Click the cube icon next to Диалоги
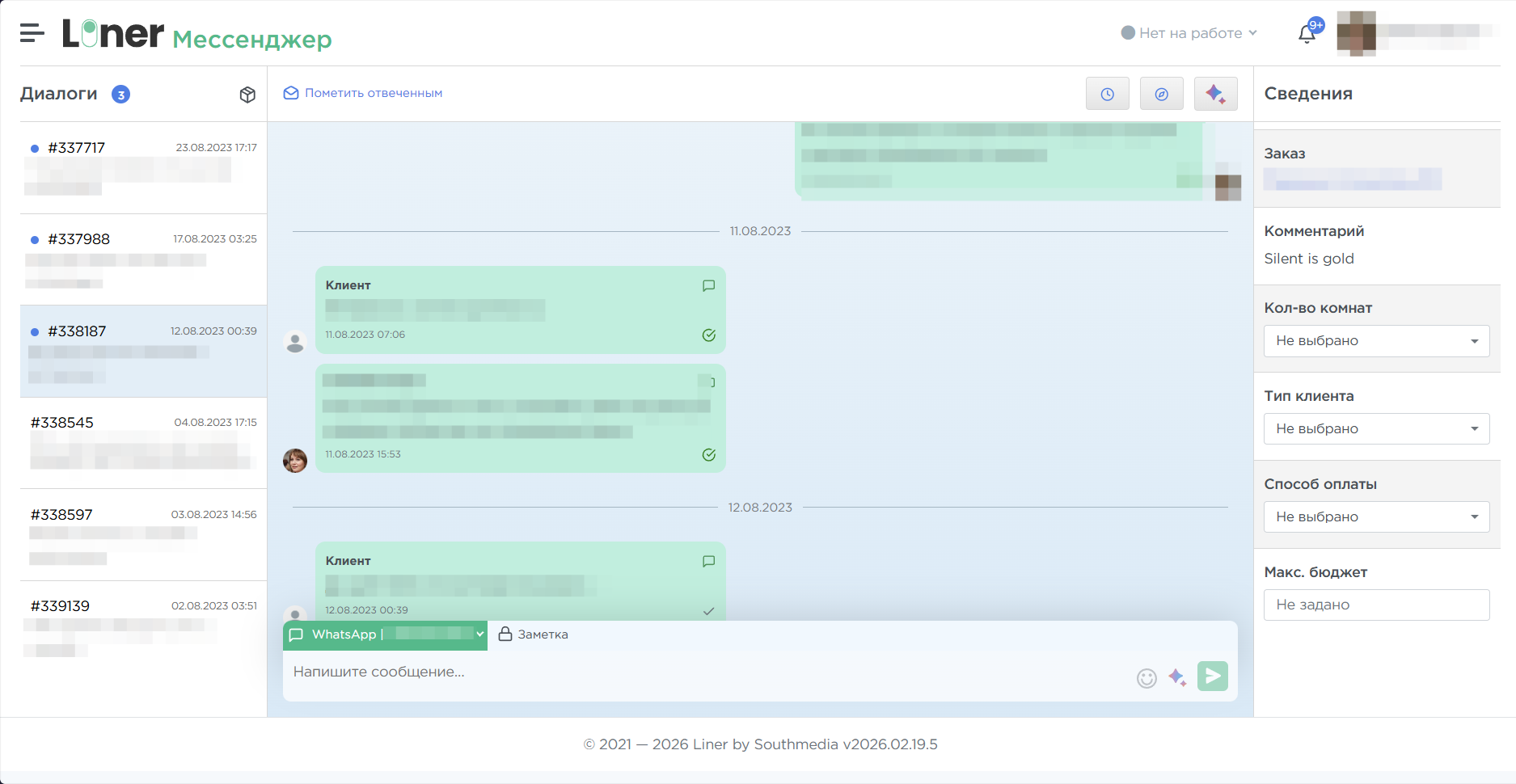The width and height of the screenshot is (1516, 784). tap(247, 95)
